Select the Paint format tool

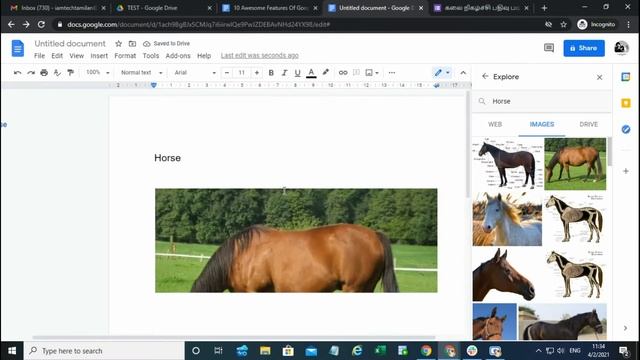[71, 73]
